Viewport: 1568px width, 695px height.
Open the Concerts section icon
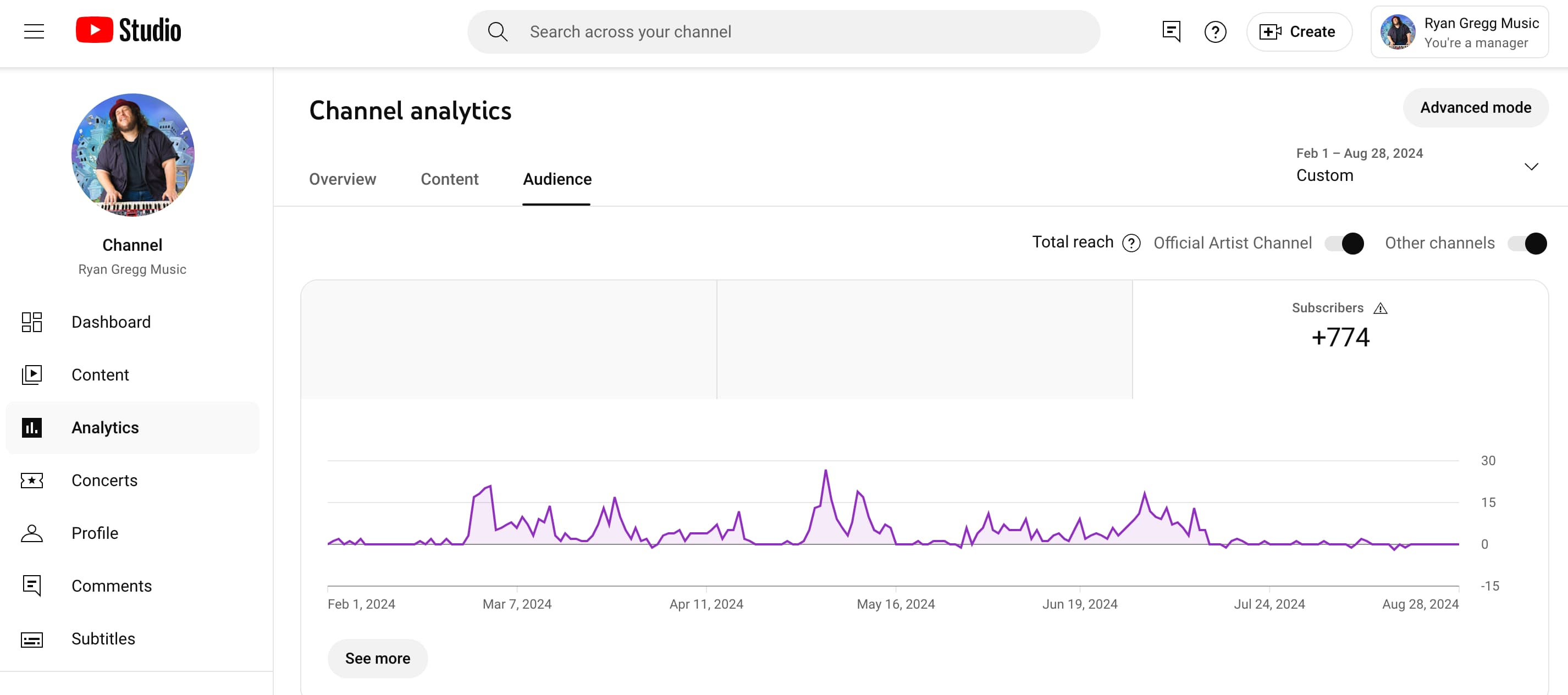pyautogui.click(x=32, y=480)
